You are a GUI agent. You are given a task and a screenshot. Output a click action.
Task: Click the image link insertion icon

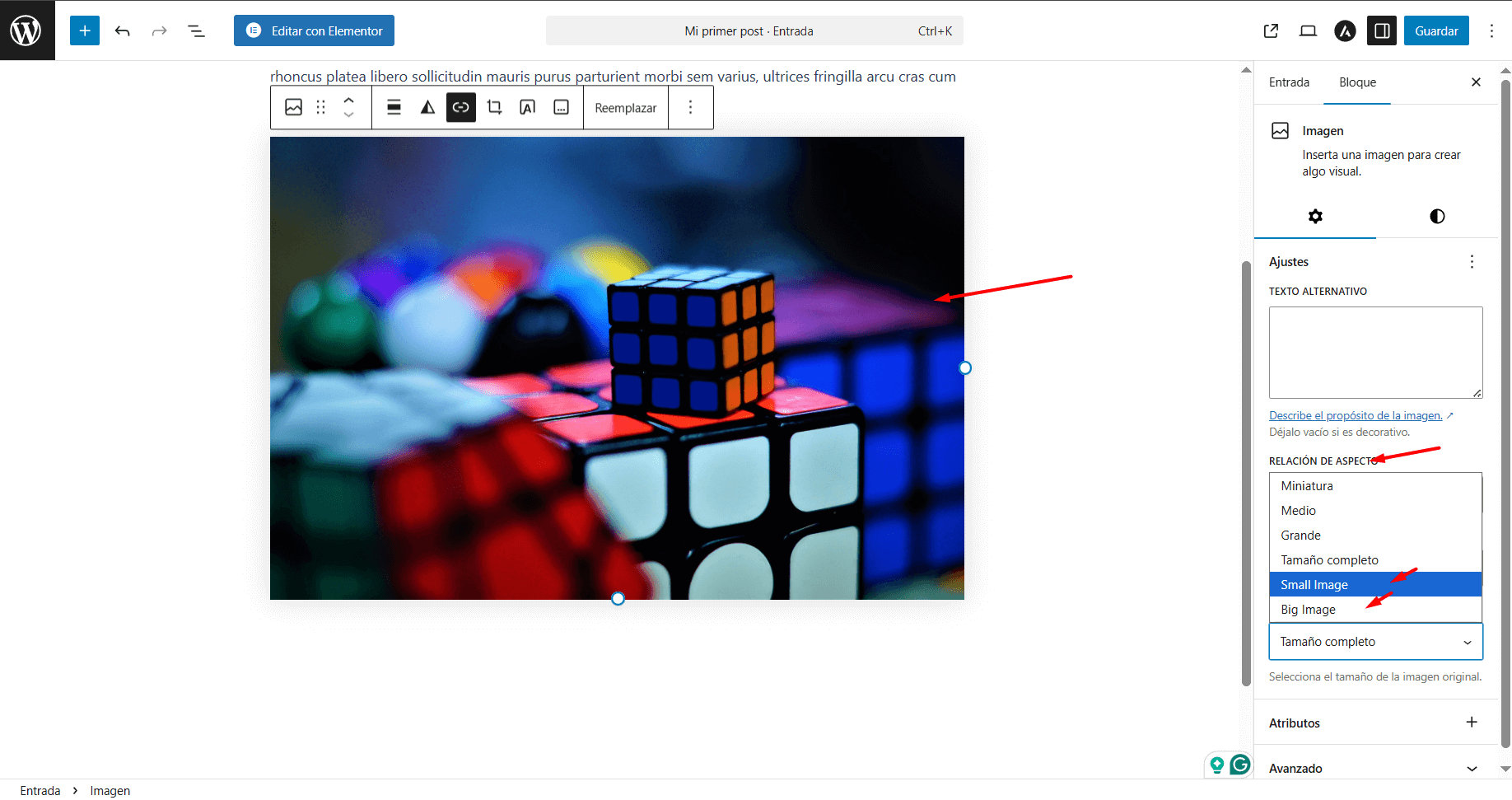(x=461, y=107)
